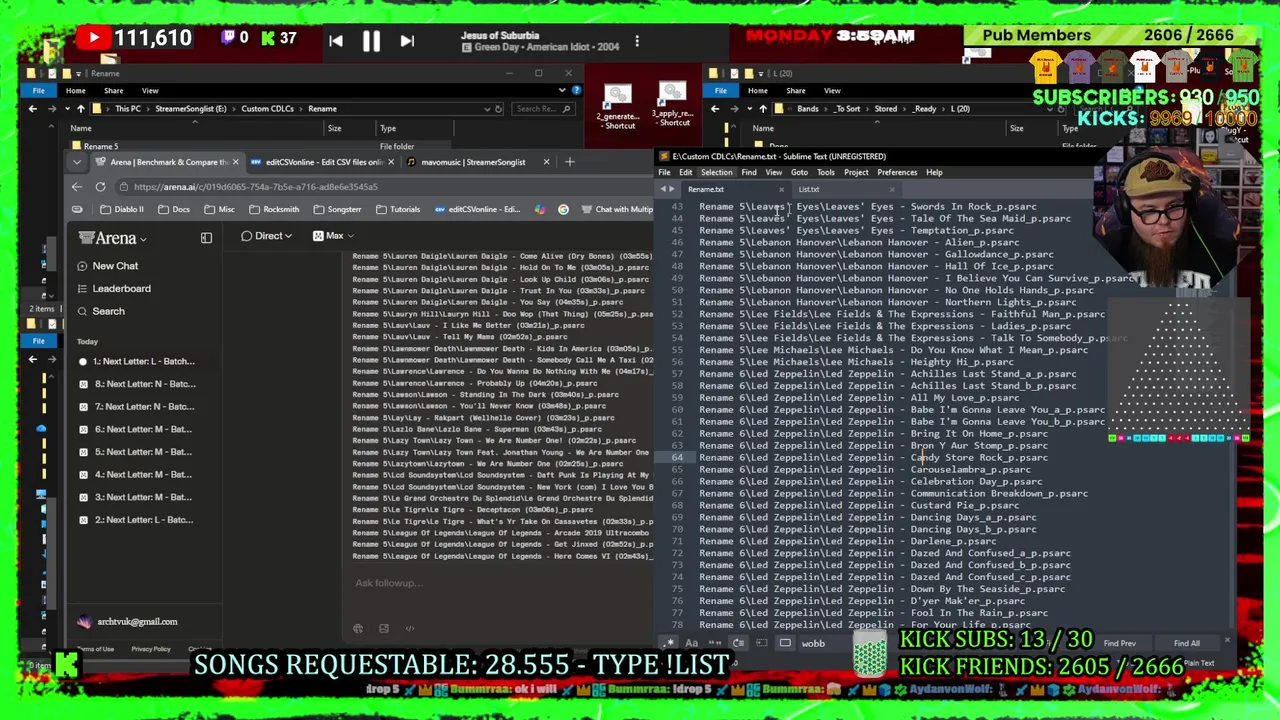Click the colorful bookmark icon before Google icon

[540, 209]
